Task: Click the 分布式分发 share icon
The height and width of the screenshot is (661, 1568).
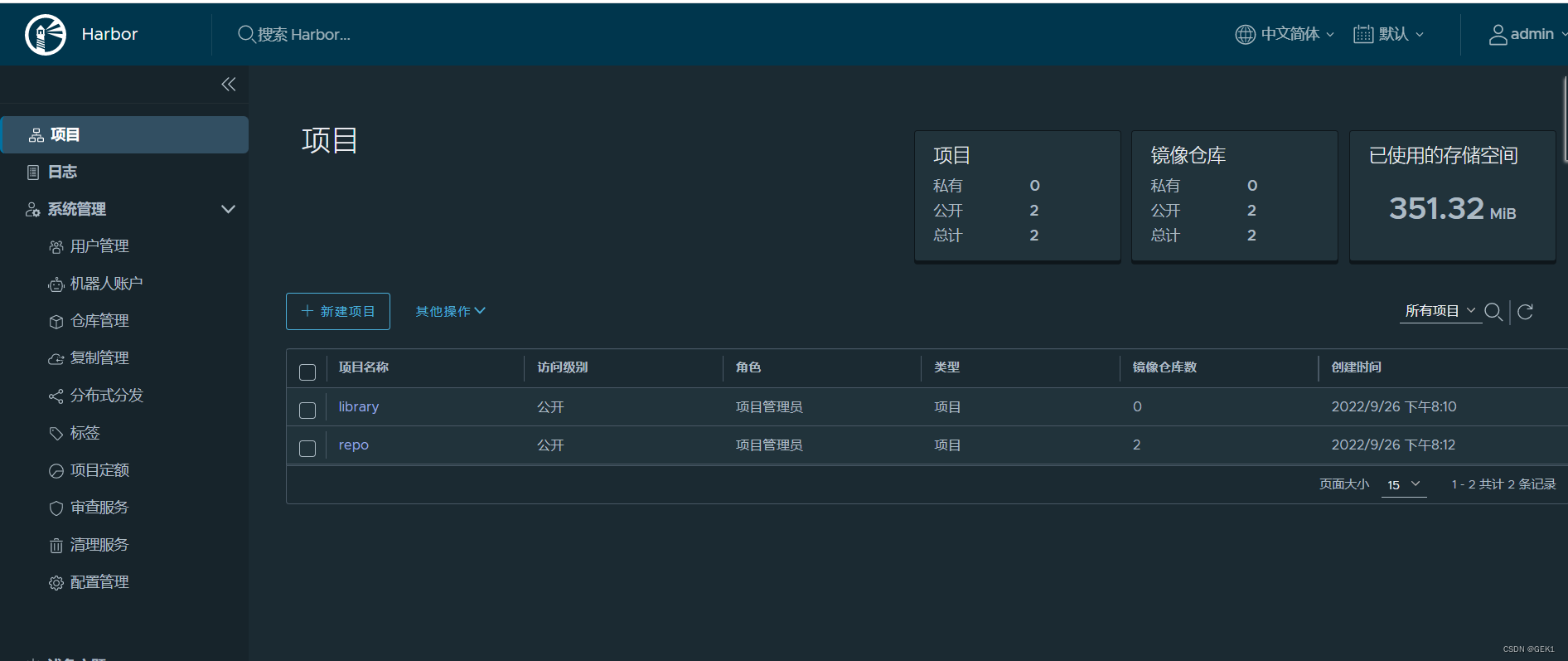Action: coord(56,396)
